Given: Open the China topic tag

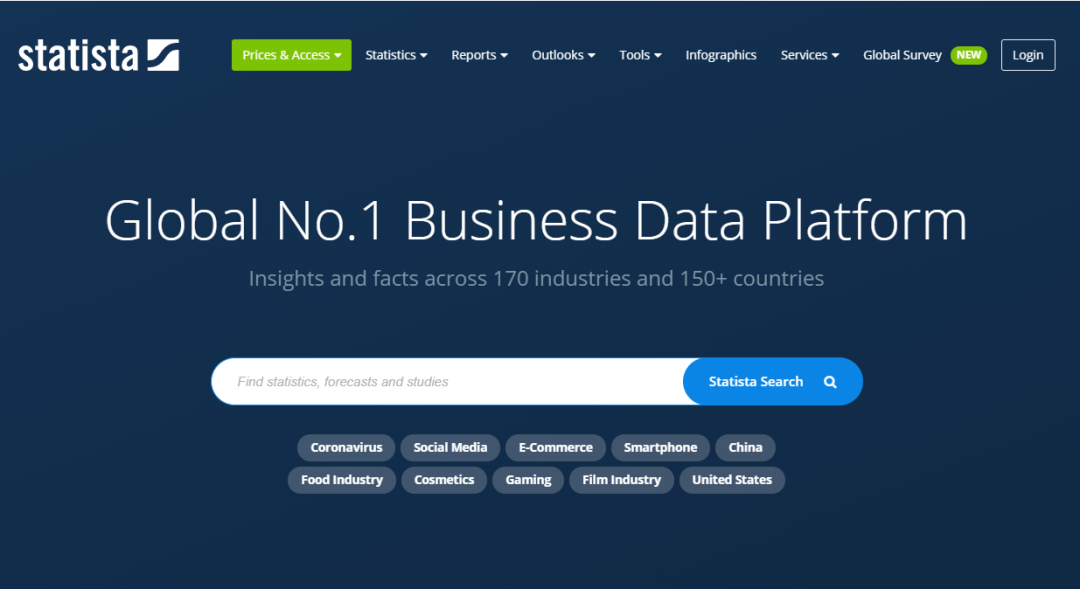Looking at the screenshot, I should click(745, 448).
